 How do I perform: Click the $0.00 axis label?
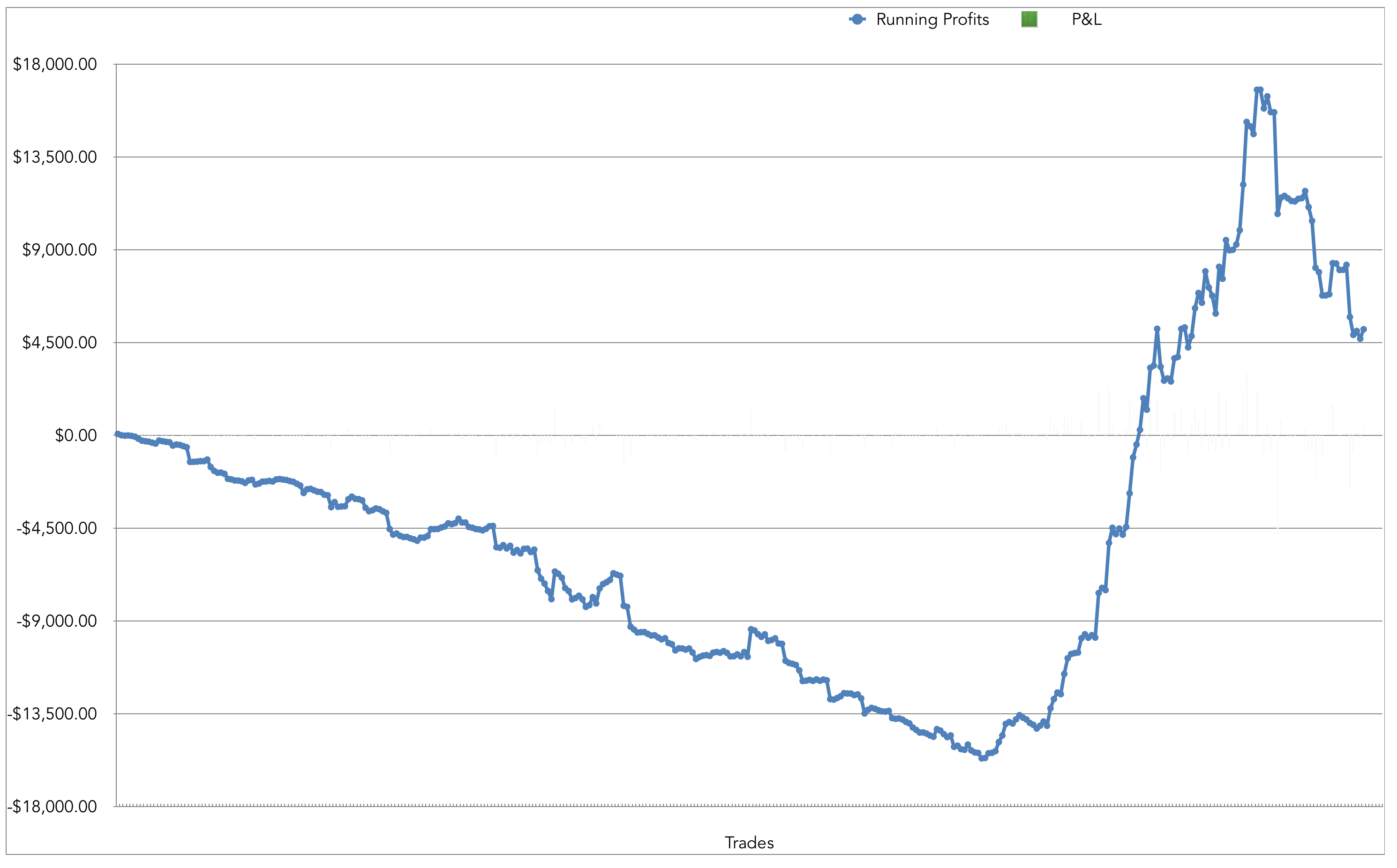coord(76,435)
